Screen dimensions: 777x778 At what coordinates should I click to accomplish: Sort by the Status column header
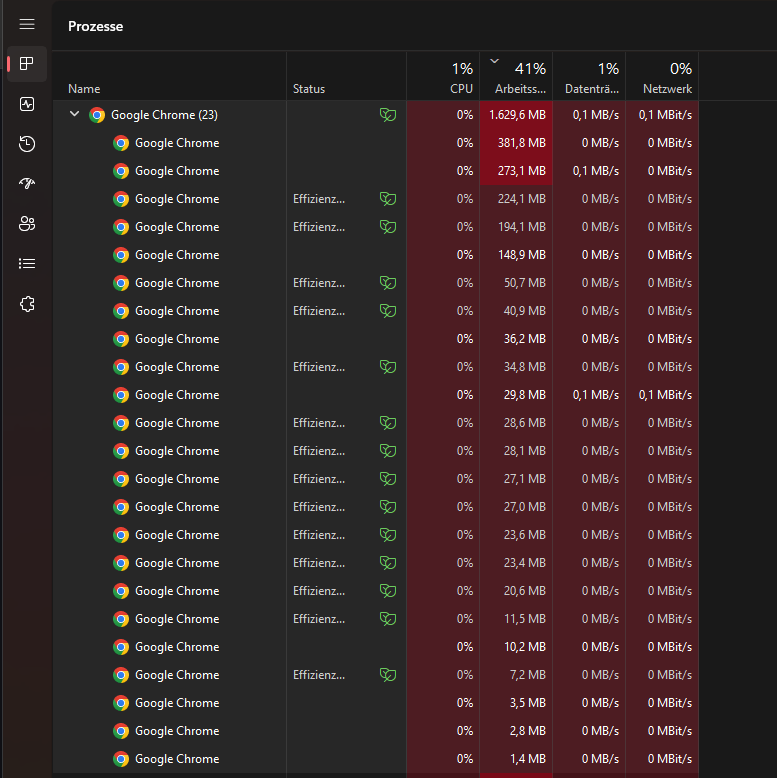pos(346,76)
